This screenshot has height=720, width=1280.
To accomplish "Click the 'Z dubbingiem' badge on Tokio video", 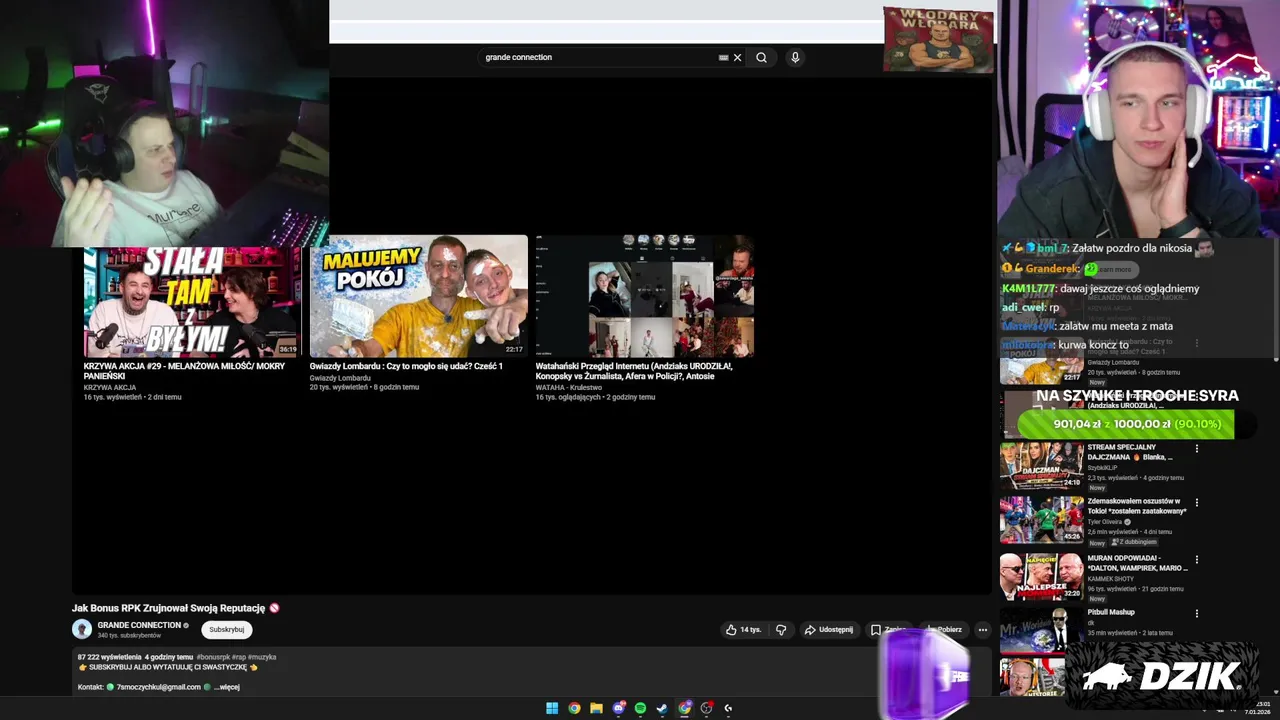I will (x=1133, y=542).
